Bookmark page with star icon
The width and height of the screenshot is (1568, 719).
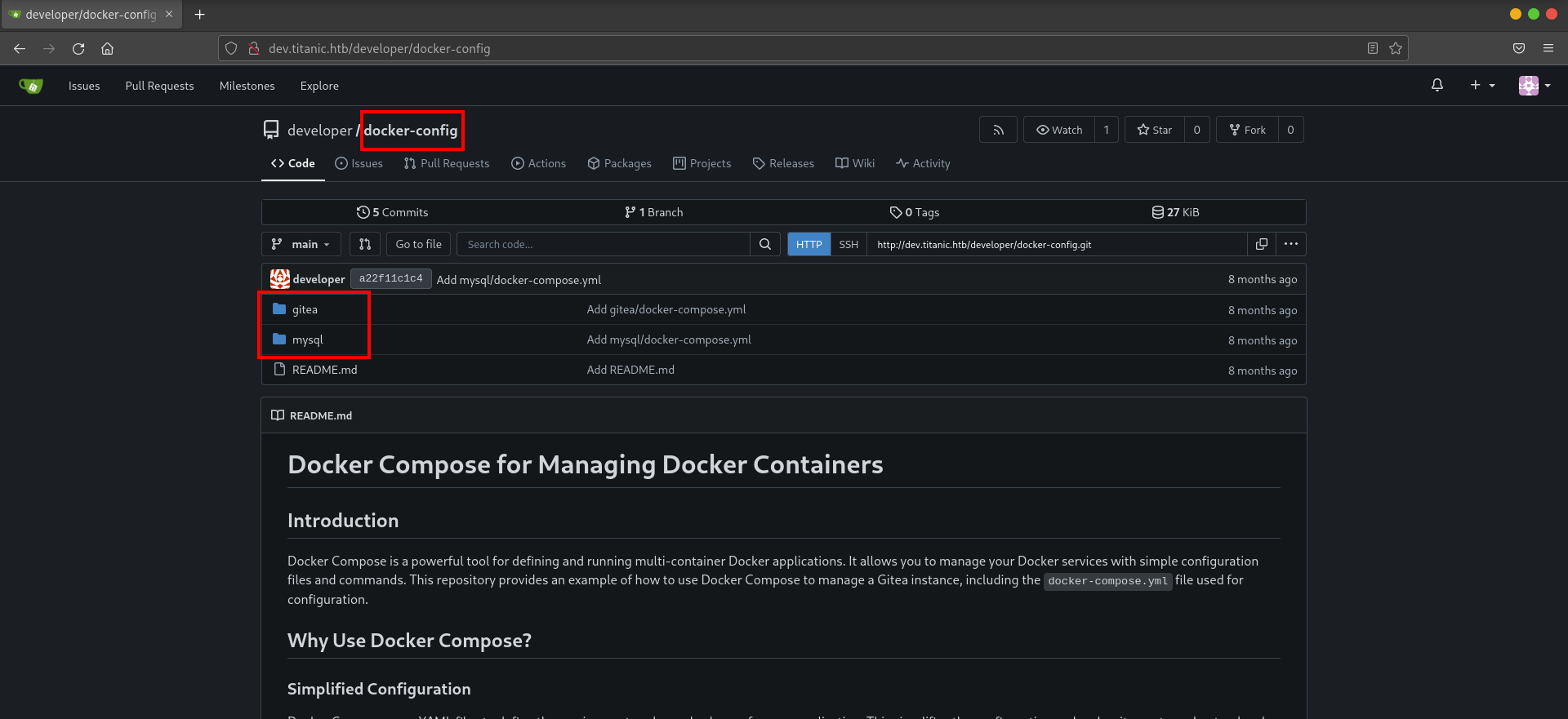pyautogui.click(x=1396, y=48)
